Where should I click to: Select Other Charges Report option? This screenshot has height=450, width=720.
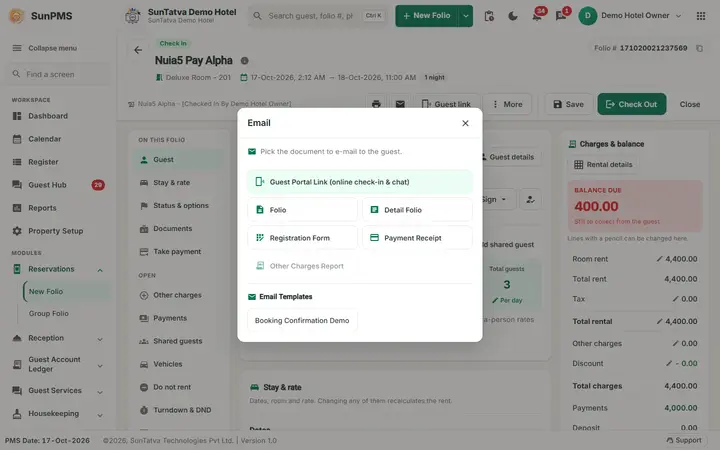tap(302, 266)
